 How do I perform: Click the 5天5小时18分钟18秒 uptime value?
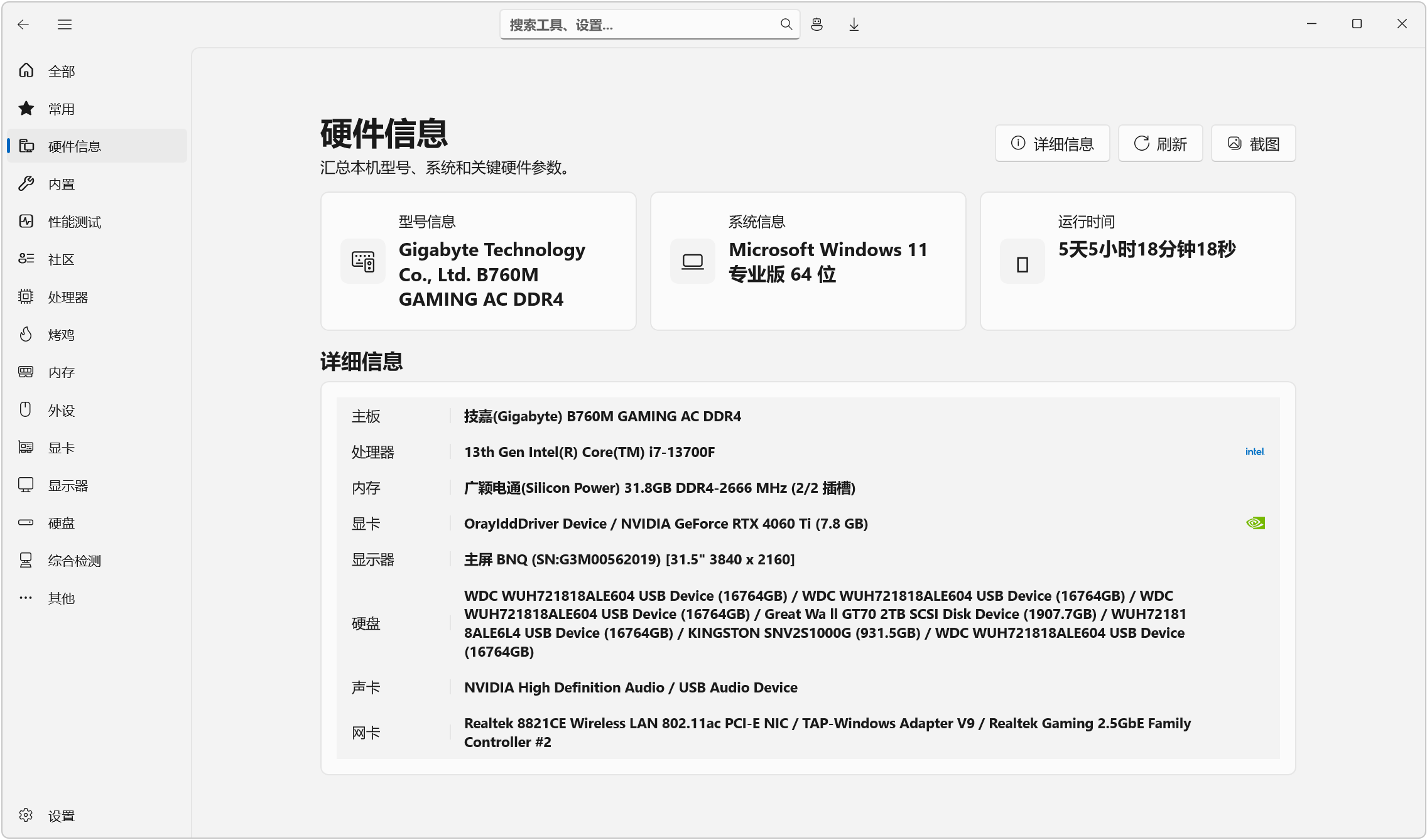(1147, 249)
